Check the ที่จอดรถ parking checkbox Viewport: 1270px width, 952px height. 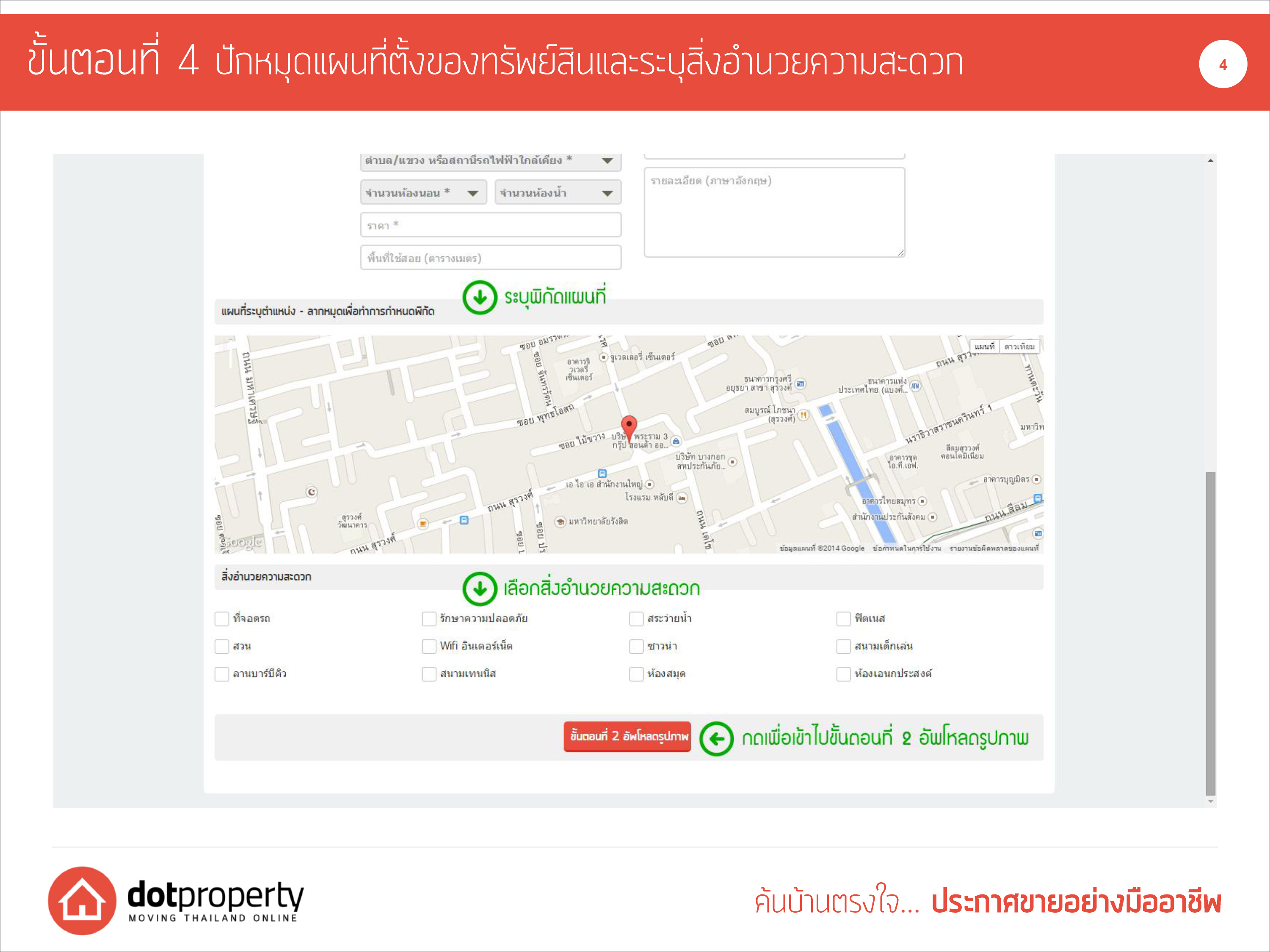[222, 619]
